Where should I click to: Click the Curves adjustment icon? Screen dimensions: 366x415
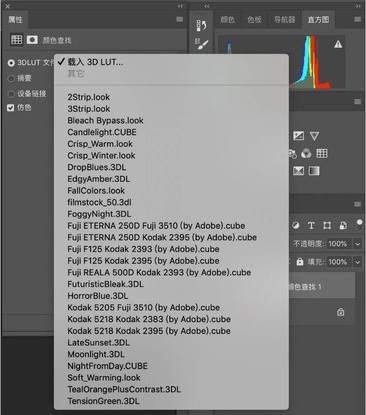tap(298, 136)
